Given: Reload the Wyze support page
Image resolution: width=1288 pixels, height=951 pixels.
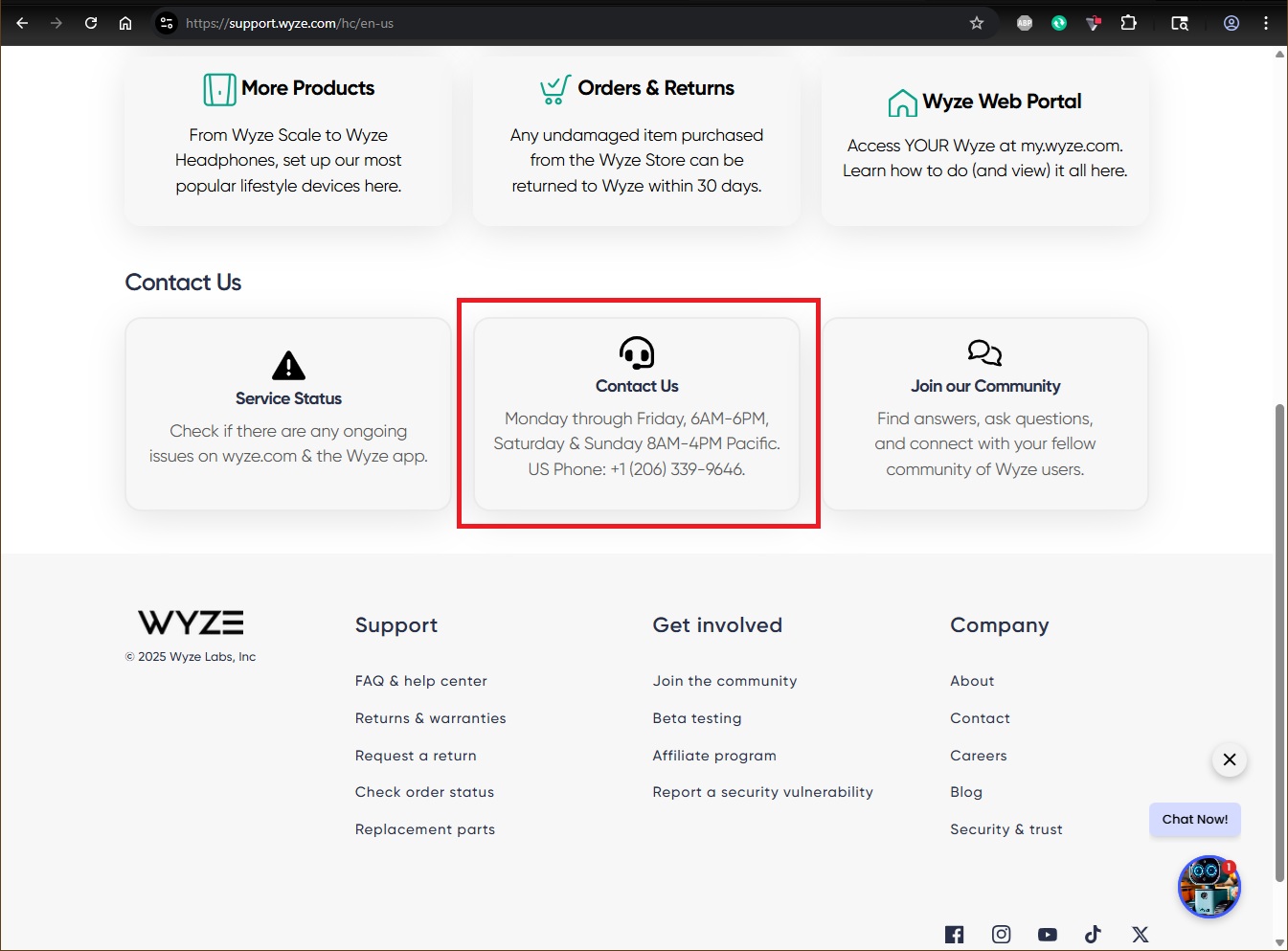Looking at the screenshot, I should pyautogui.click(x=91, y=23).
